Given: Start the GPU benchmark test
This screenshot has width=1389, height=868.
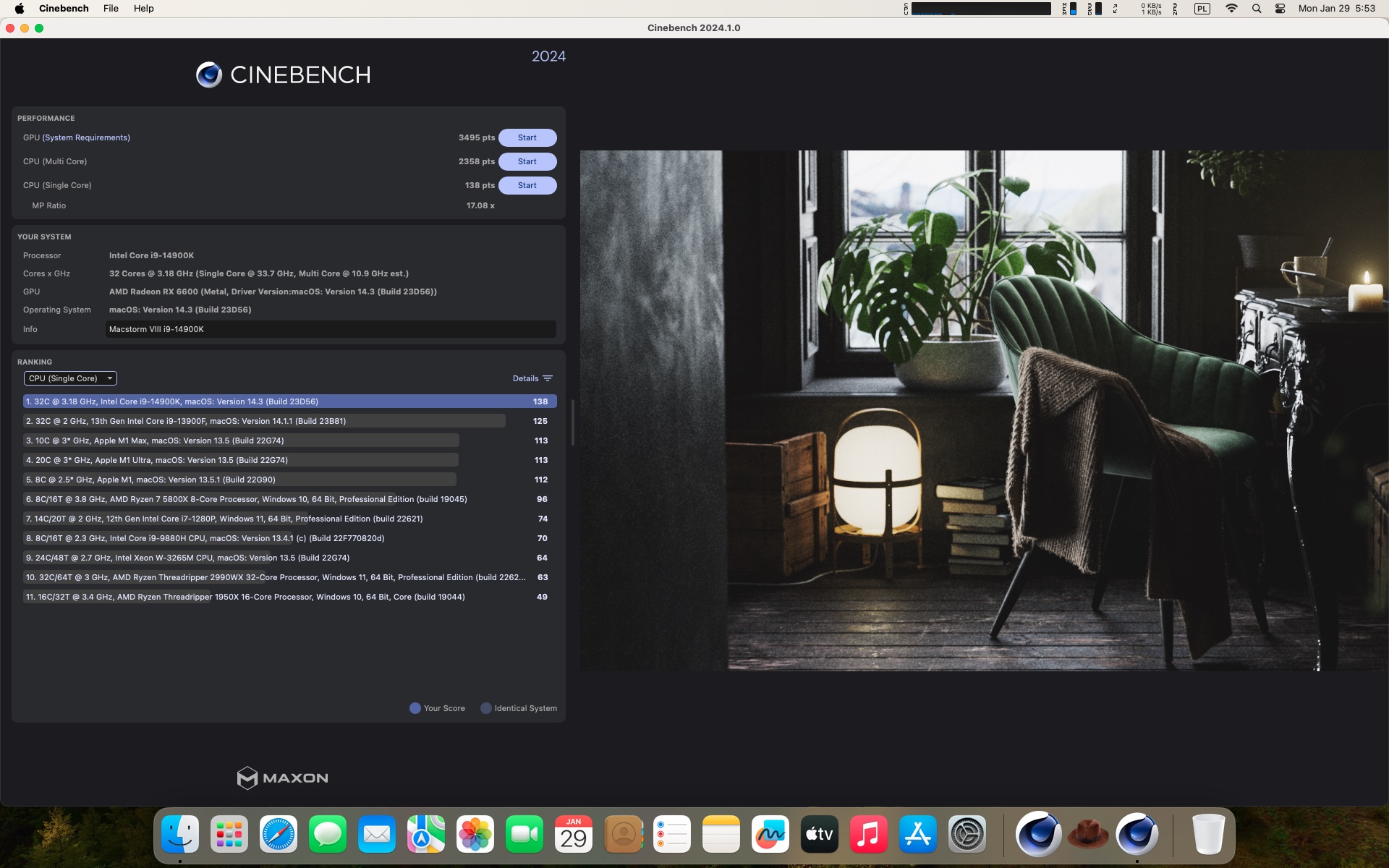Looking at the screenshot, I should (527, 137).
